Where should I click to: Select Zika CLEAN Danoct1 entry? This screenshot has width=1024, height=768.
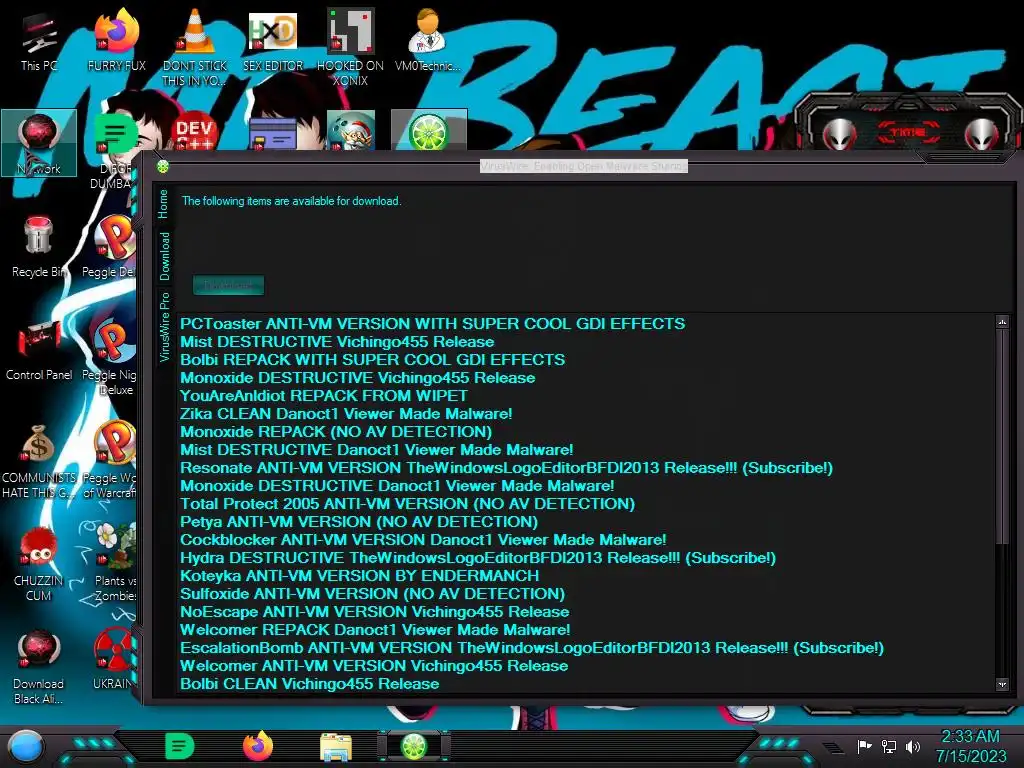point(346,413)
